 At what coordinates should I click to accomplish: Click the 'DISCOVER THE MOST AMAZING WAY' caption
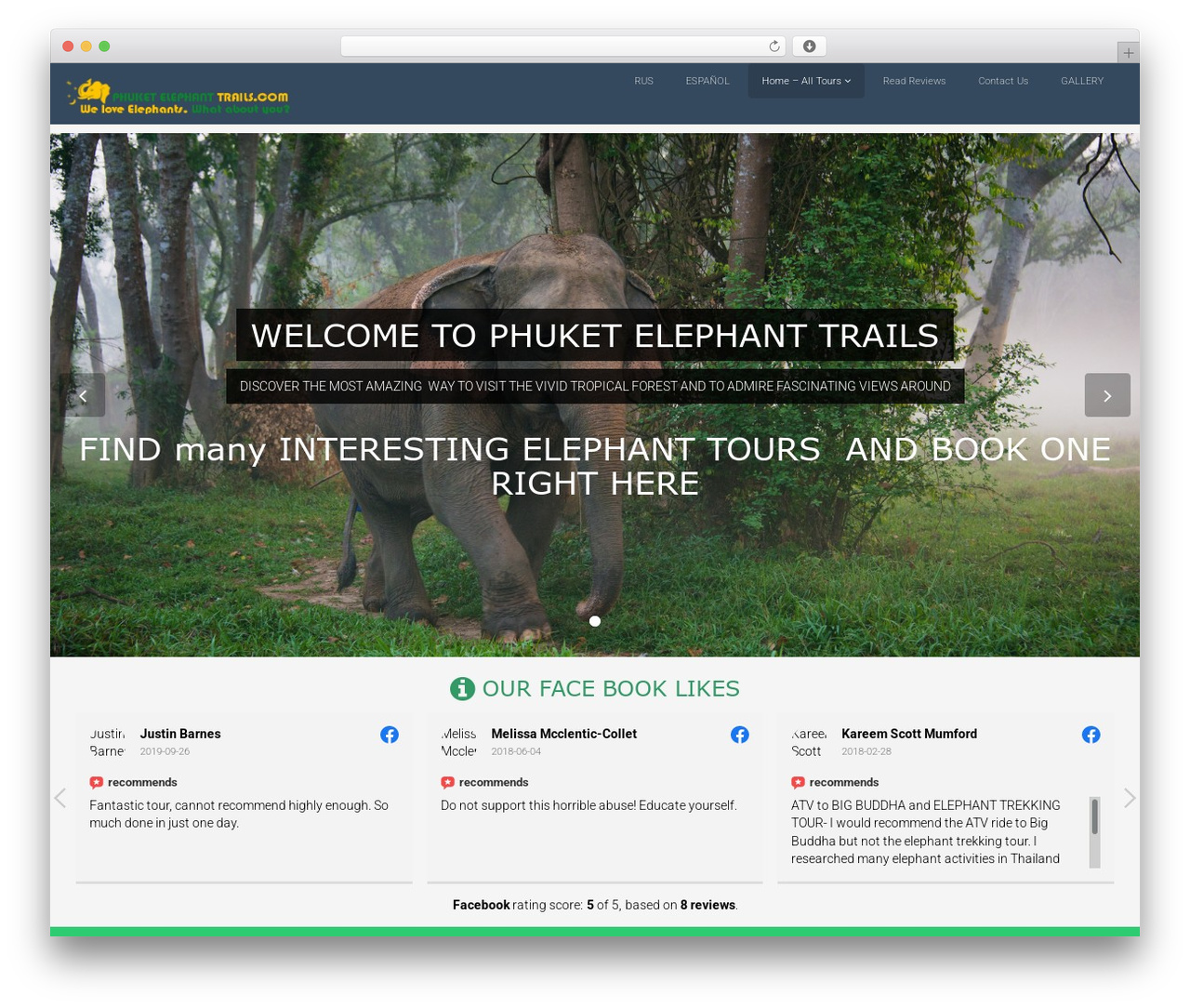coord(595,386)
